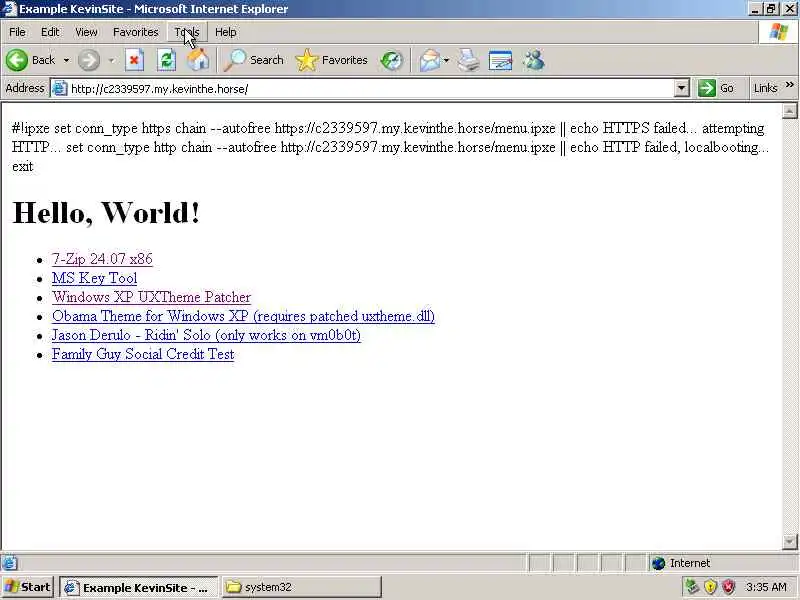This screenshot has width=800, height=600.
Task: Open Obama Theme for Windows XP link
Action: (x=243, y=316)
